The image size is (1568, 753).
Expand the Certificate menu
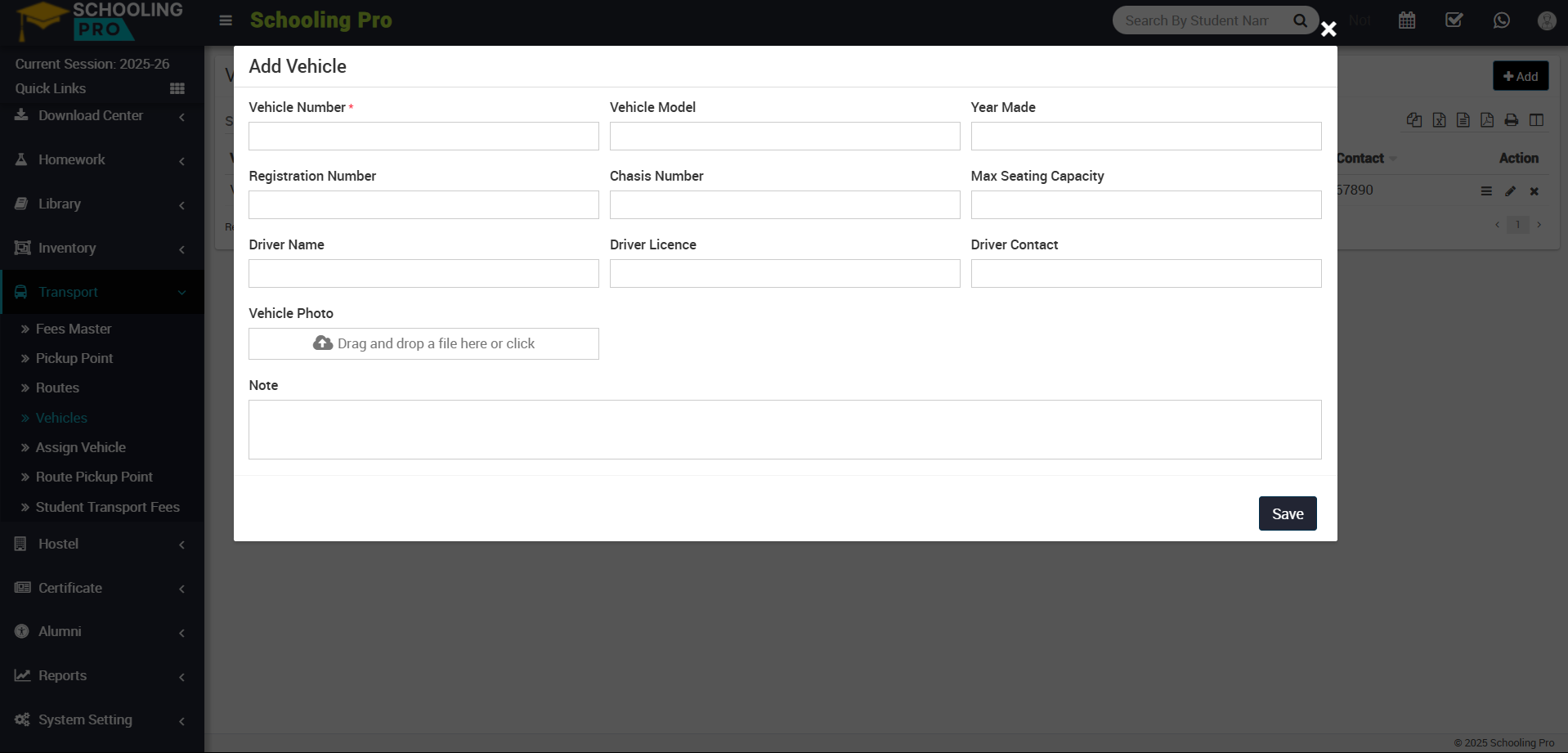pyautogui.click(x=101, y=589)
